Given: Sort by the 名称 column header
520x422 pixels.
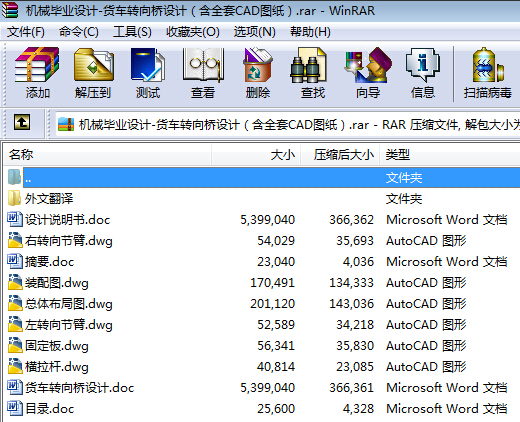Looking at the screenshot, I should point(107,154).
